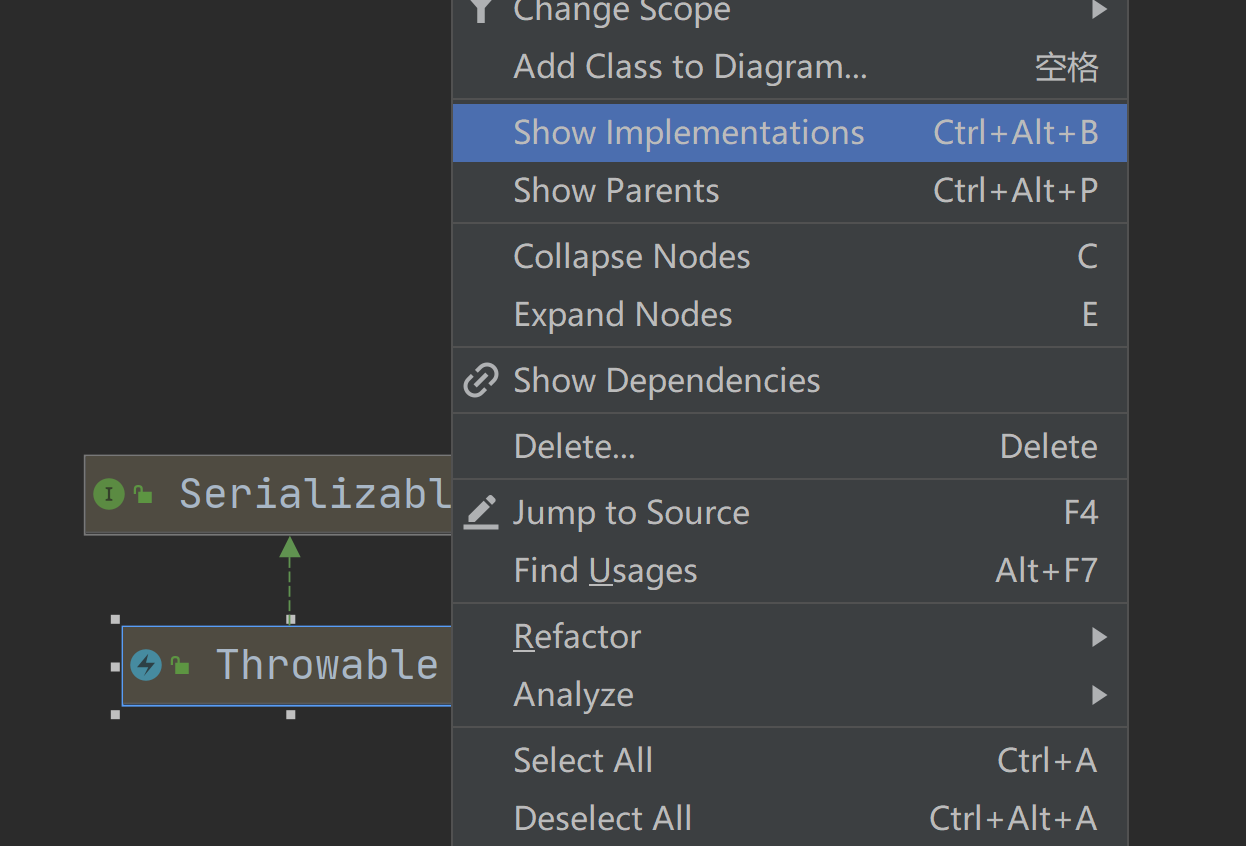
Task: Select Show Implementations from the menu
Action: 688,131
